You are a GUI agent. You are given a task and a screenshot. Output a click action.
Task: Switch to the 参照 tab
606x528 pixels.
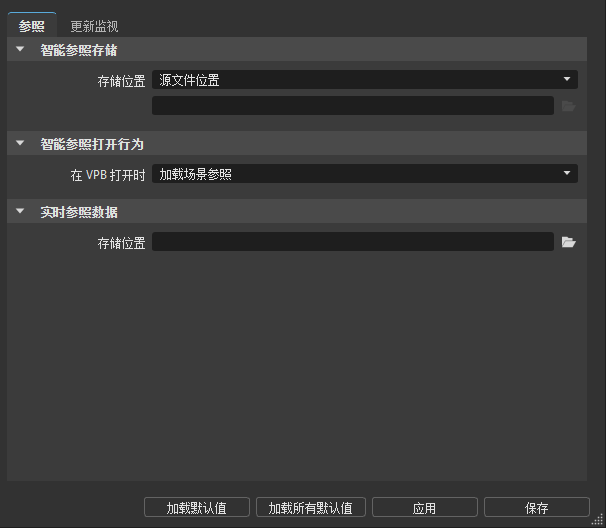tap(32, 26)
